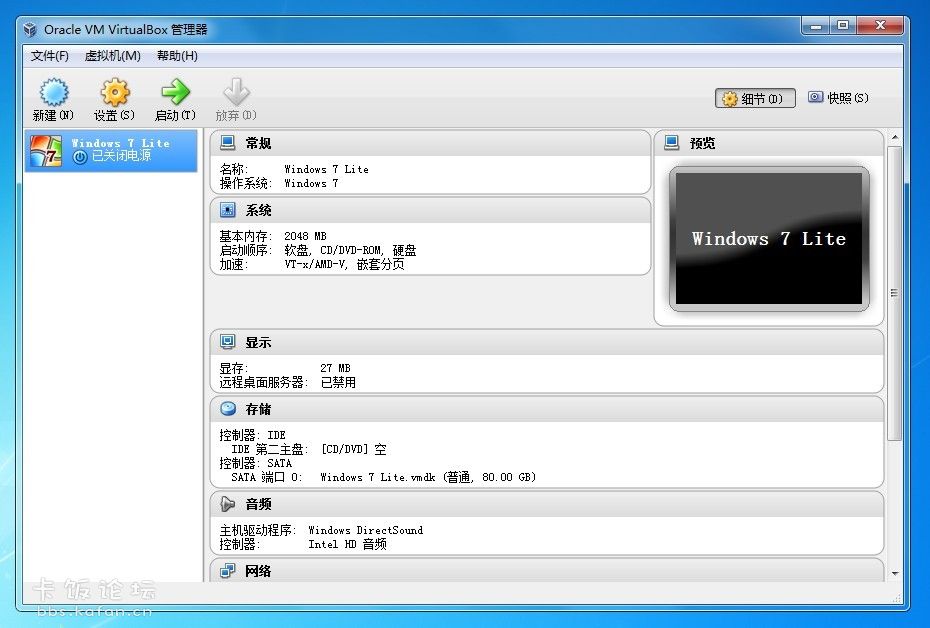Image resolution: width=930 pixels, height=628 pixels.
Task: Select the Windows 7 Lite virtual machine
Action: pyautogui.click(x=111, y=150)
